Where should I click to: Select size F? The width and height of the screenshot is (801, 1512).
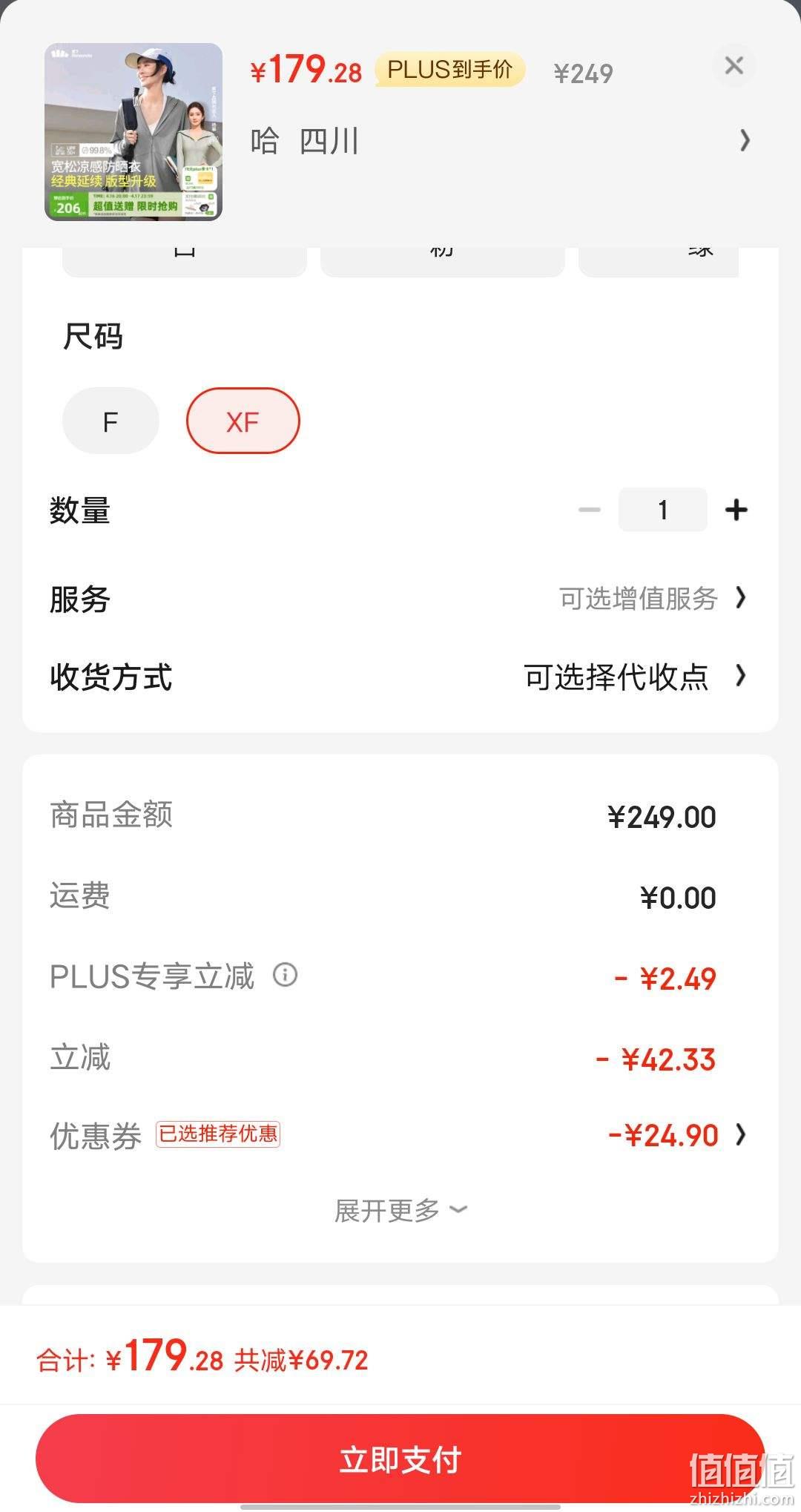coord(111,421)
